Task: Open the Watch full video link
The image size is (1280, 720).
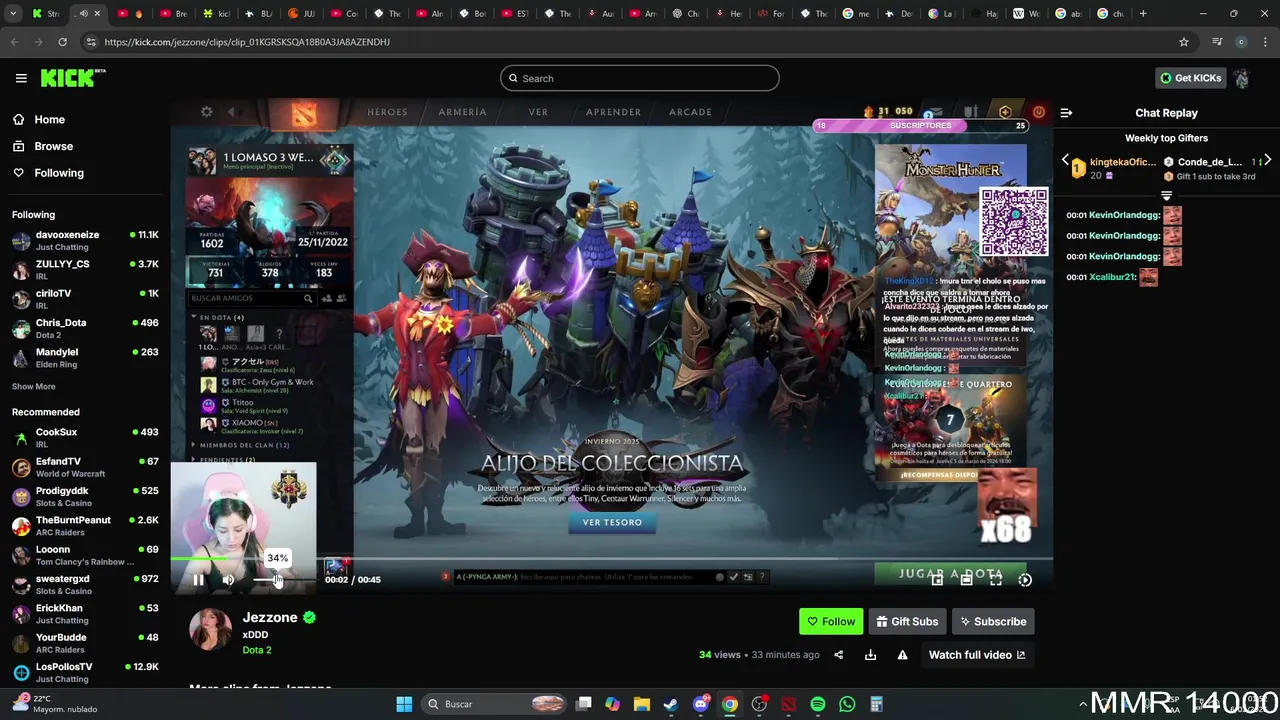Action: pos(976,655)
